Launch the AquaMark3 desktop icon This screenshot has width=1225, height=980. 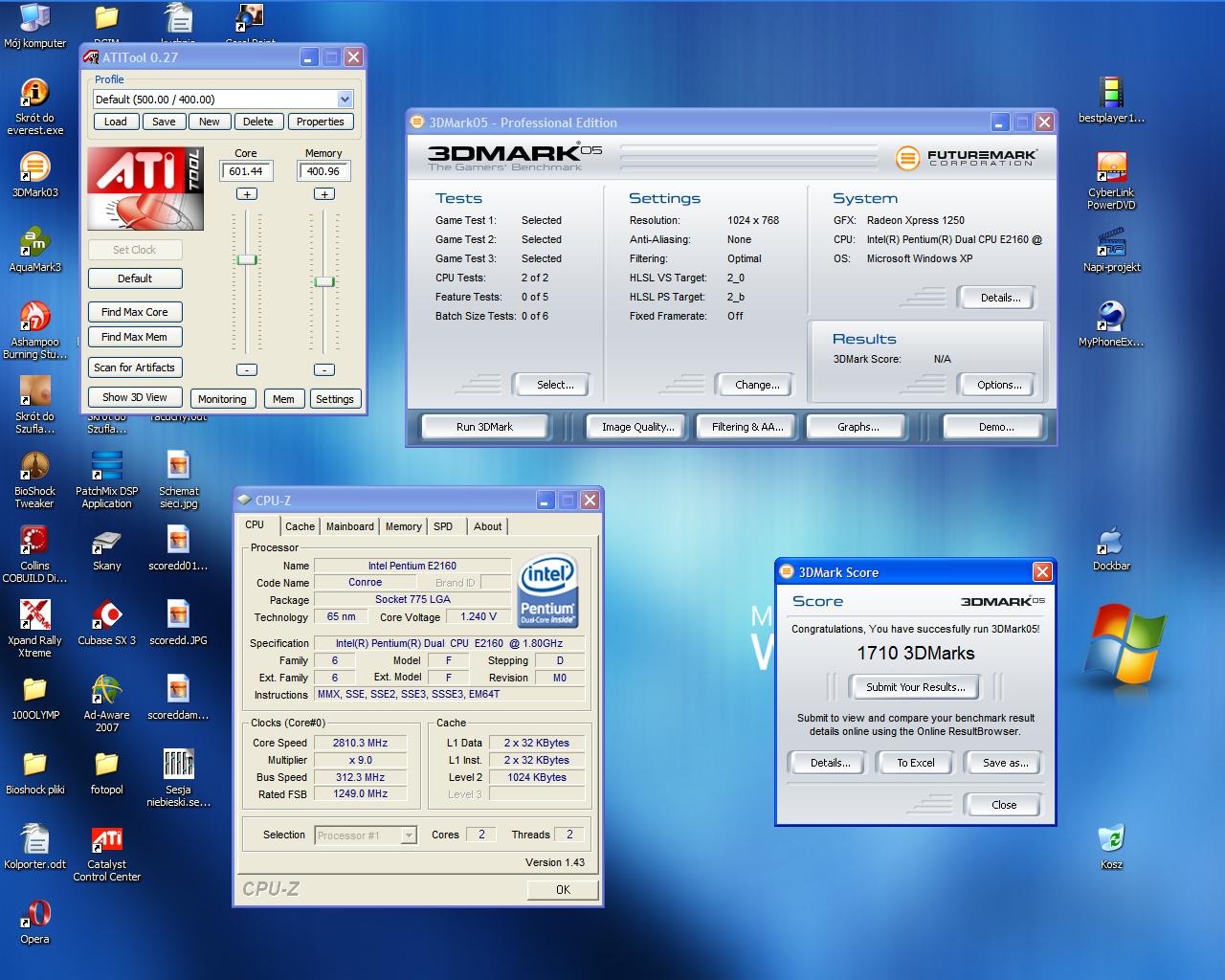tap(34, 249)
